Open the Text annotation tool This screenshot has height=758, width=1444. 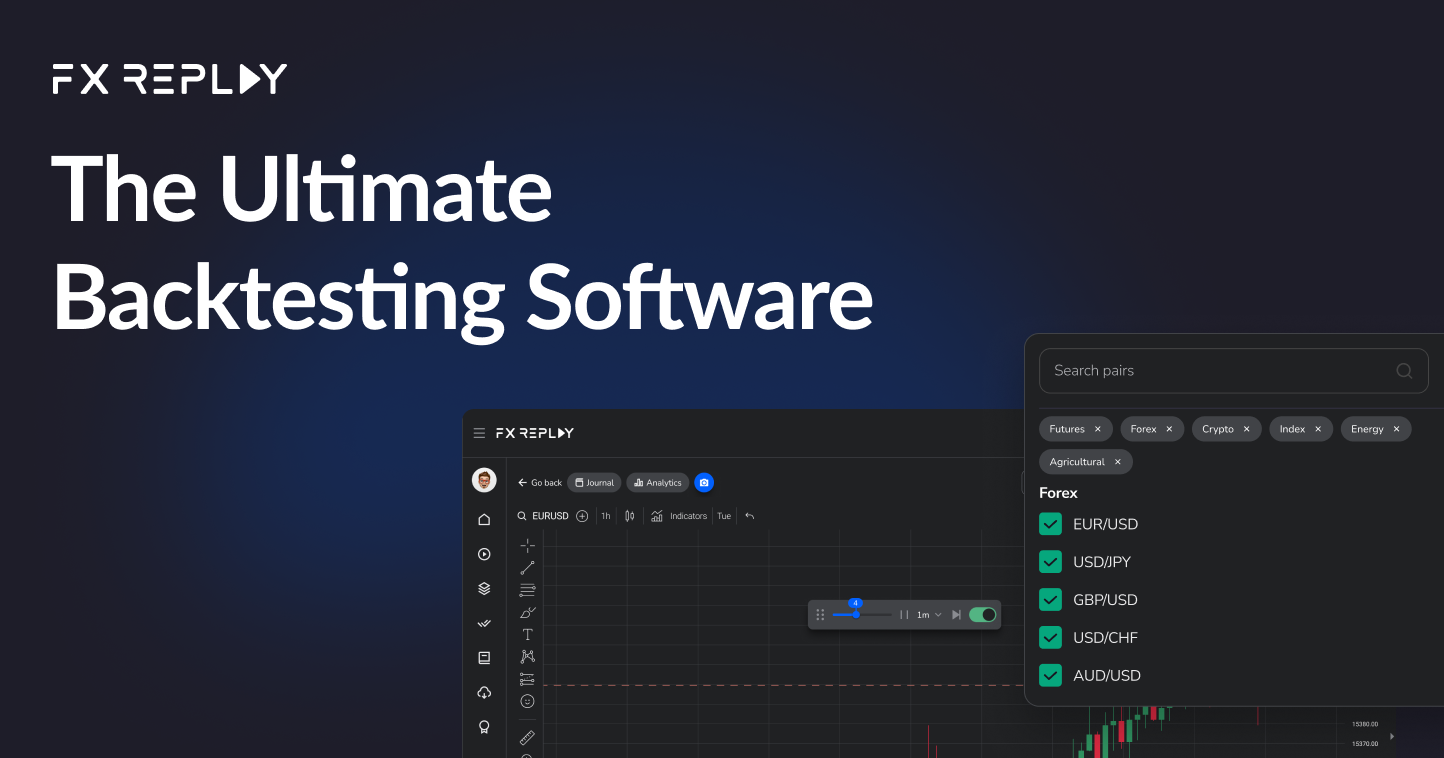(x=527, y=633)
